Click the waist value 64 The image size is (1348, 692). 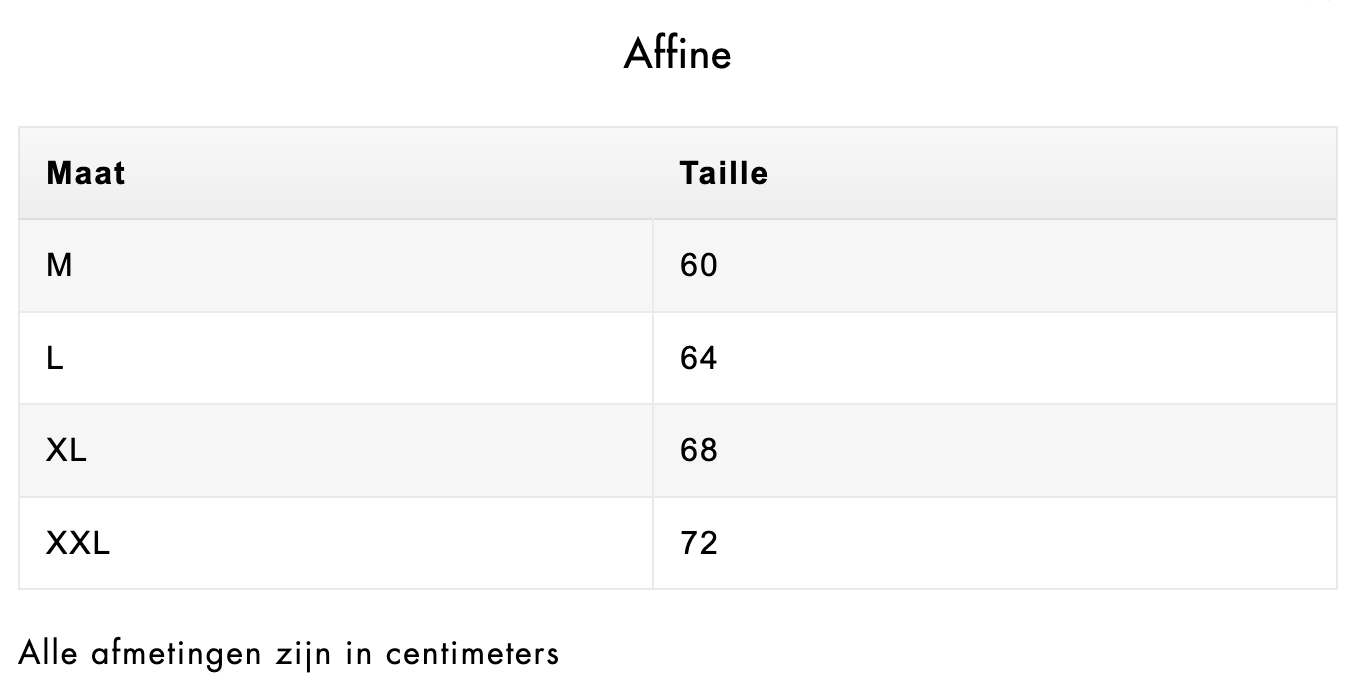[x=699, y=358]
